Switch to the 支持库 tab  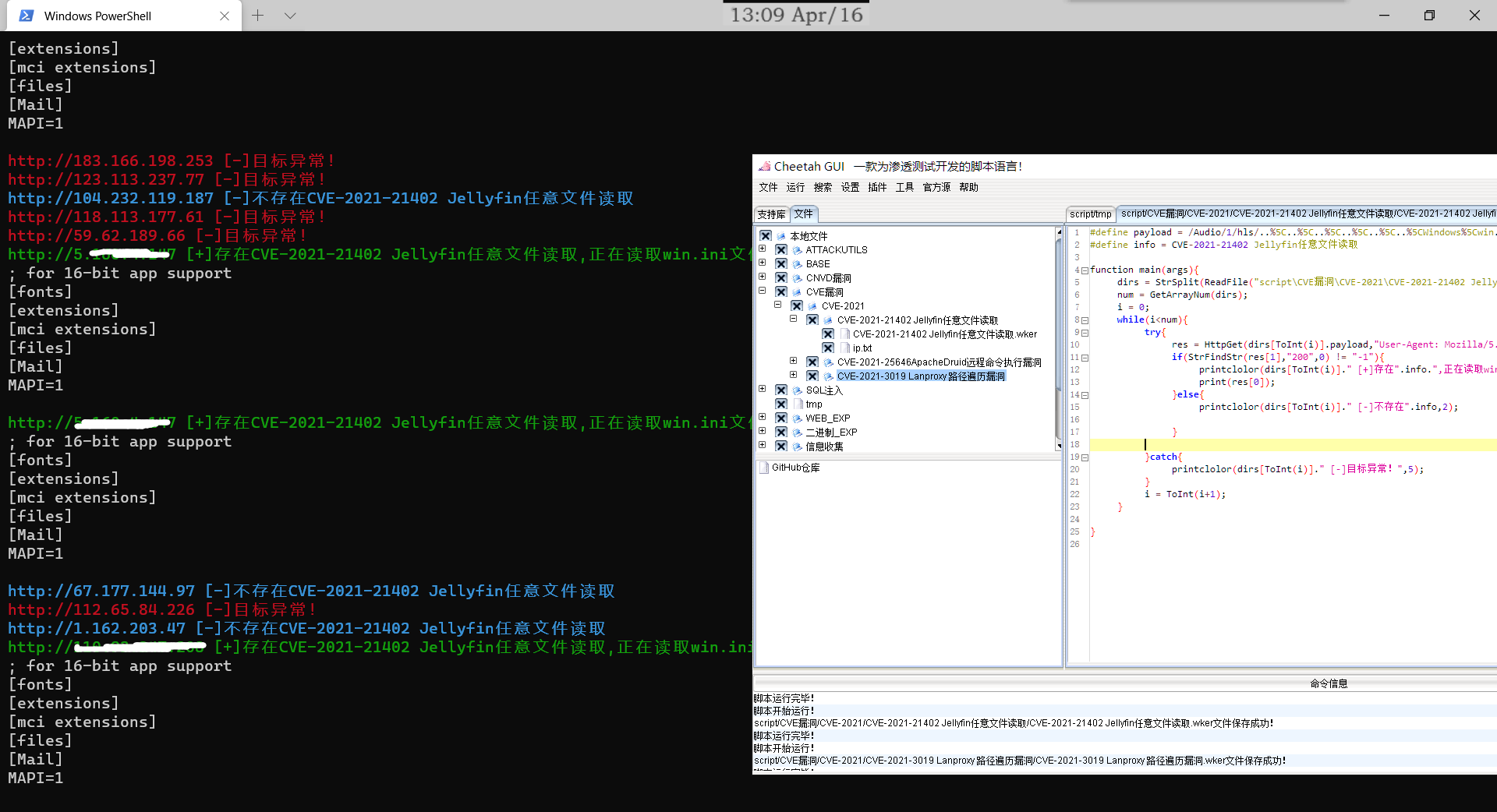(772, 214)
